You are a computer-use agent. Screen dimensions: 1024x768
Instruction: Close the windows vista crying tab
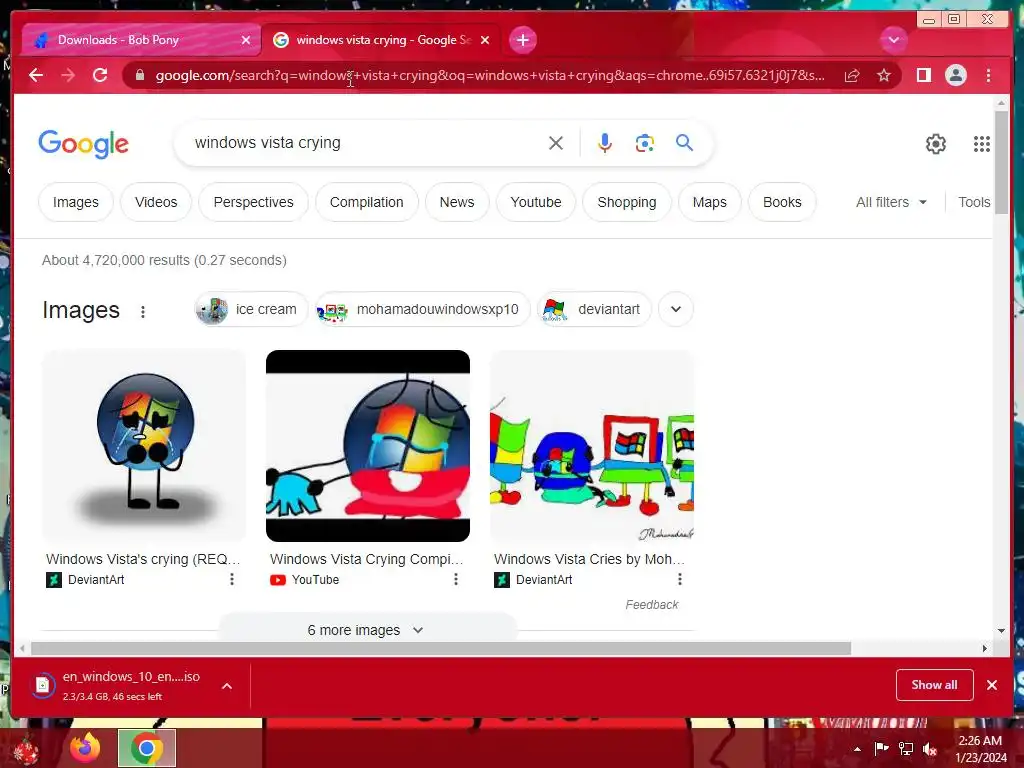pyautogui.click(x=485, y=40)
